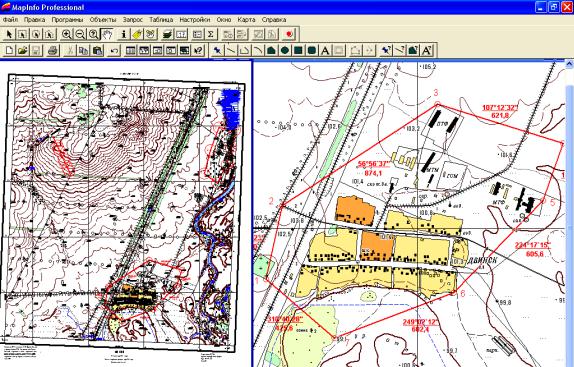Paste using the clipboard icon
The height and width of the screenshot is (367, 574).
97,50
